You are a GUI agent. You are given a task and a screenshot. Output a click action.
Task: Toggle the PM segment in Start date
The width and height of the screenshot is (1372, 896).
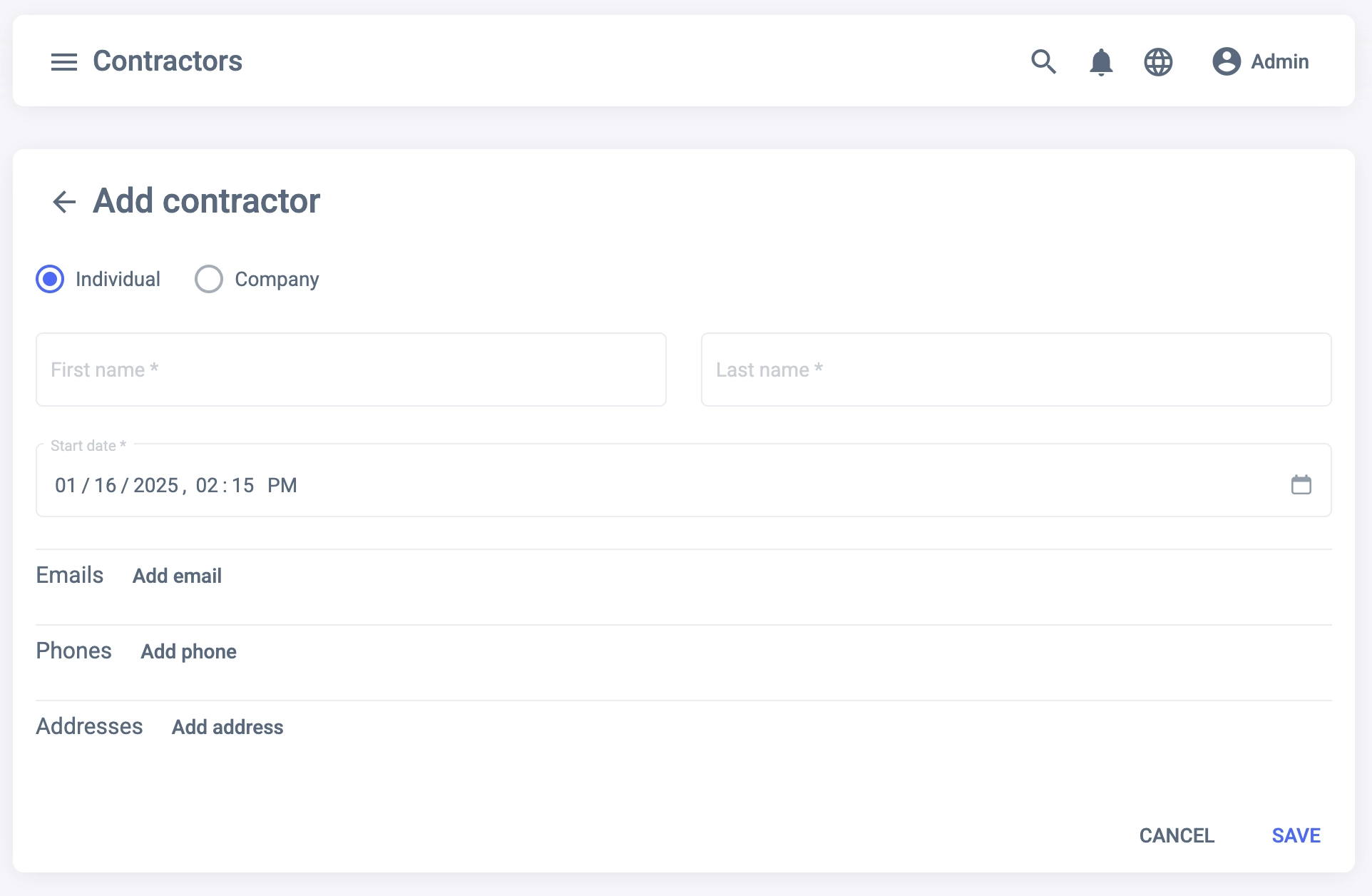[282, 486]
